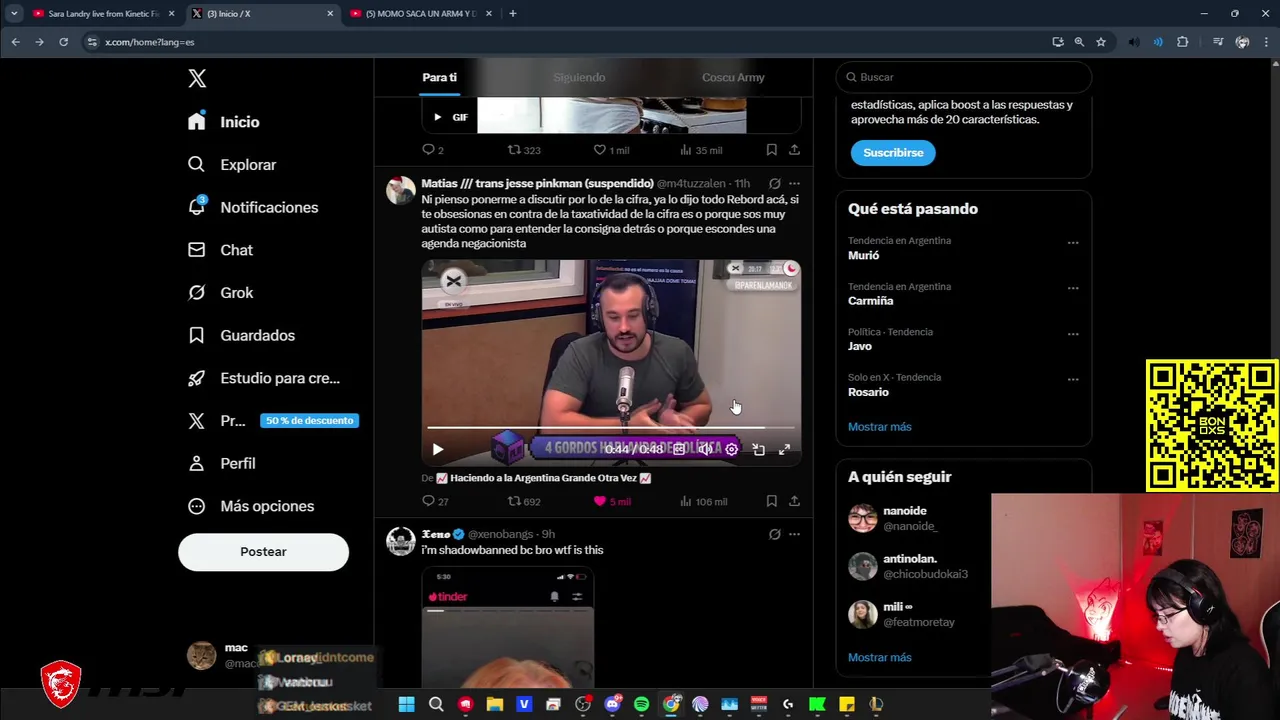The image size is (1280, 720).
Task: Play the video in Matias's post
Action: [x=437, y=450]
